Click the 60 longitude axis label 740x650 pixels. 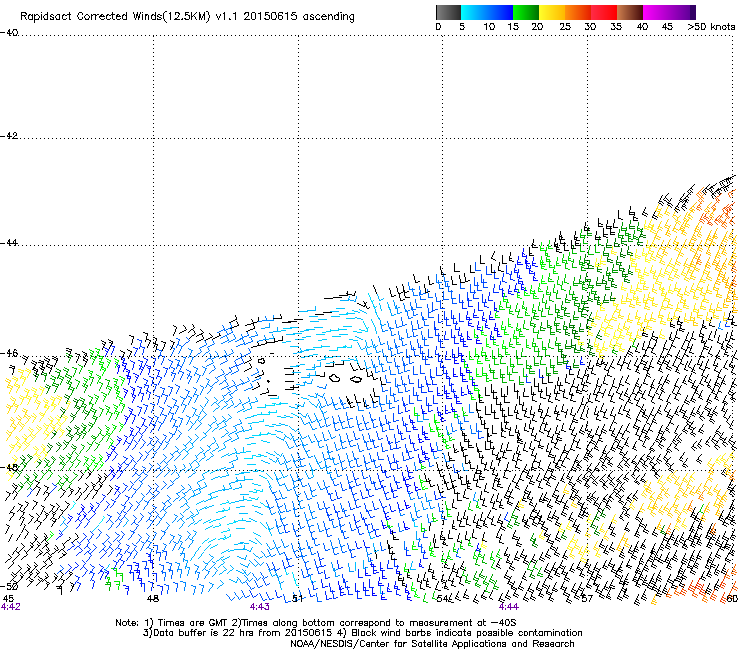[x=732, y=599]
